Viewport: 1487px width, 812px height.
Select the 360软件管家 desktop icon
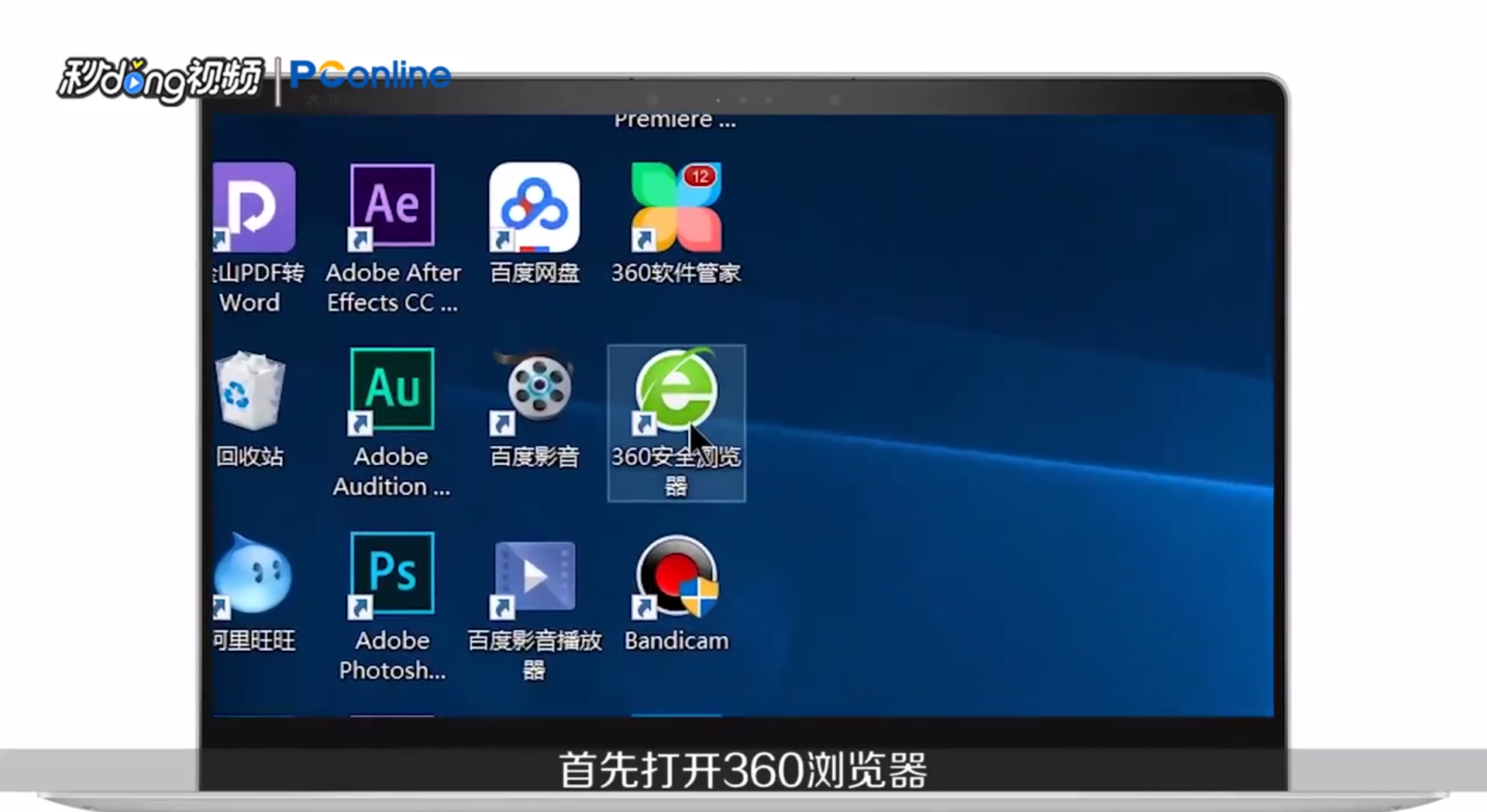[x=676, y=207]
